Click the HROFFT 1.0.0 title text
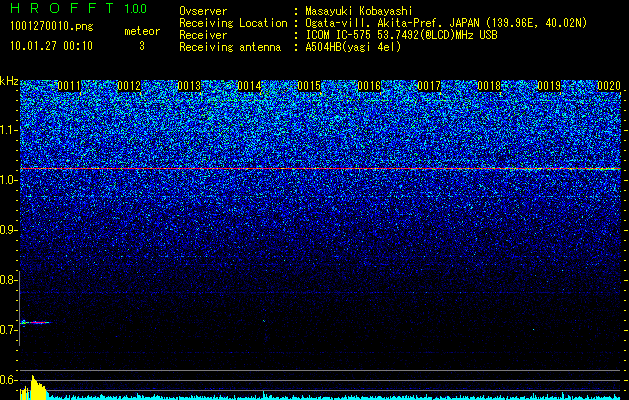The width and height of the screenshot is (629, 400). [79, 8]
